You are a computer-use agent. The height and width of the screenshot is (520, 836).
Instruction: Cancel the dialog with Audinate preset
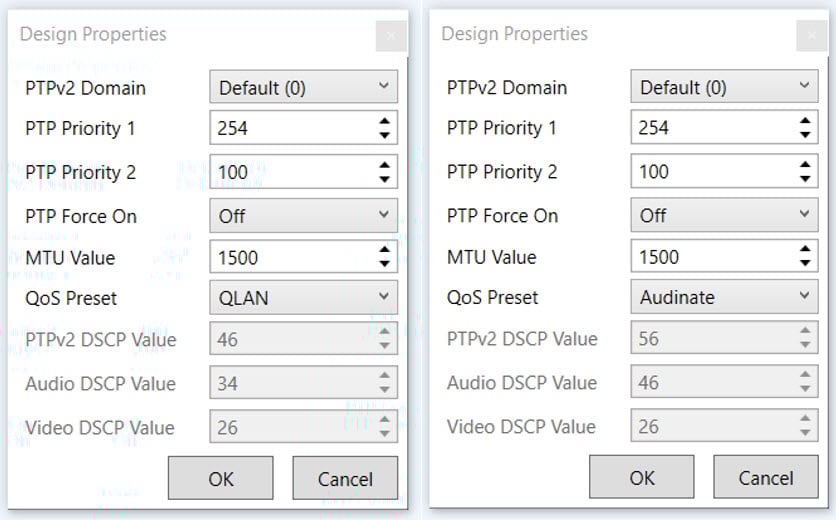(x=766, y=478)
